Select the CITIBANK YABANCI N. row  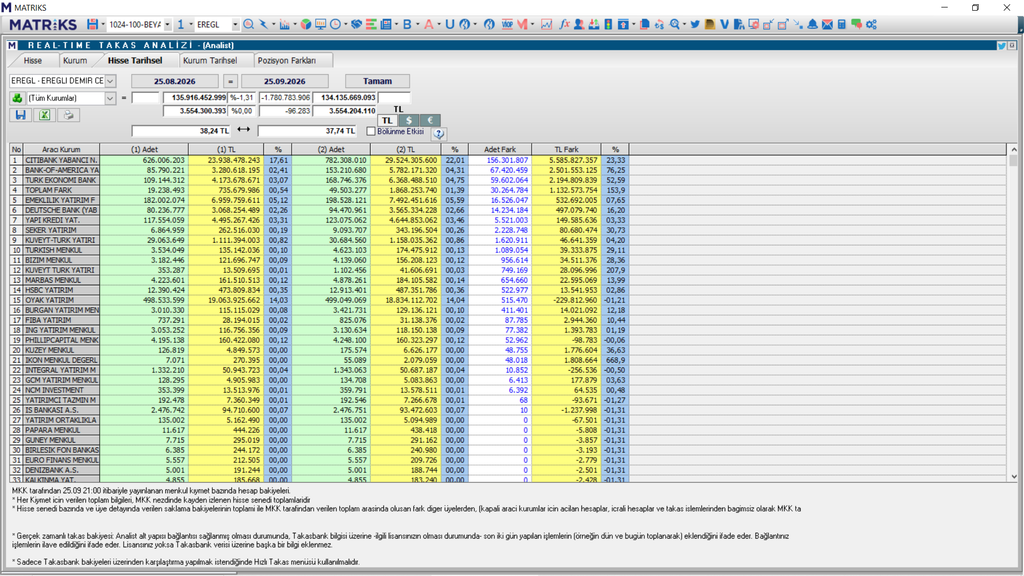click(319, 160)
